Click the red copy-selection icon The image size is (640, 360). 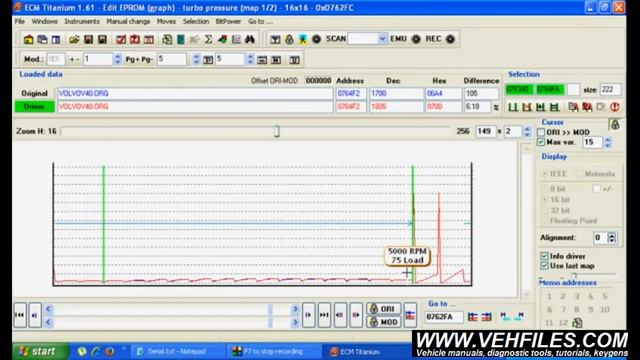pyautogui.click(x=587, y=107)
